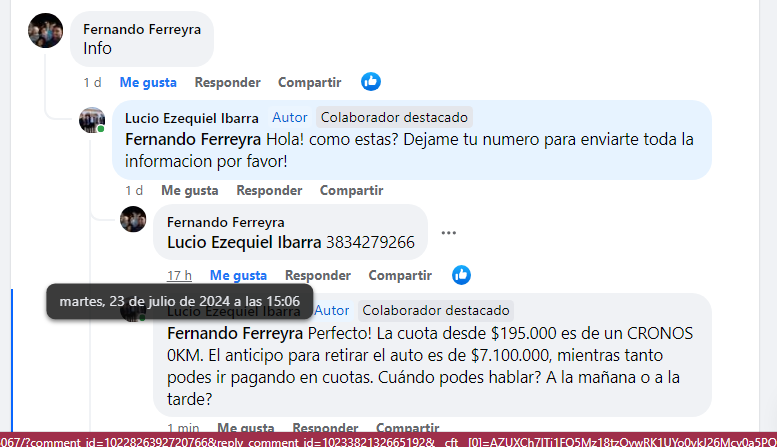Reply to the 3834279266 comment
Viewport: 777px width, 447px height.
click(x=318, y=276)
